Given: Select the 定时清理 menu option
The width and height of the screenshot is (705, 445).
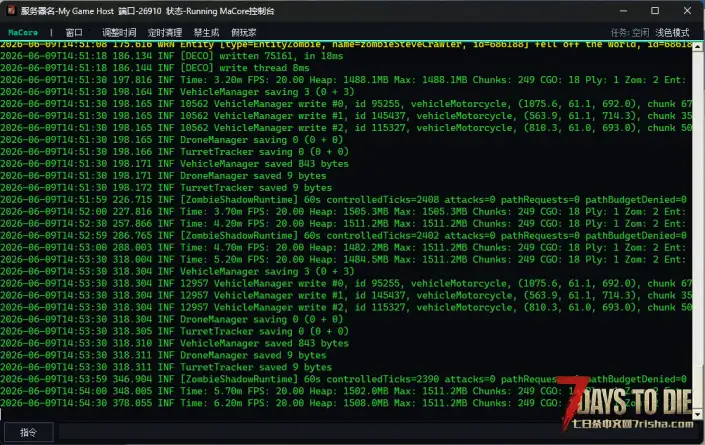Looking at the screenshot, I should pos(165,32).
